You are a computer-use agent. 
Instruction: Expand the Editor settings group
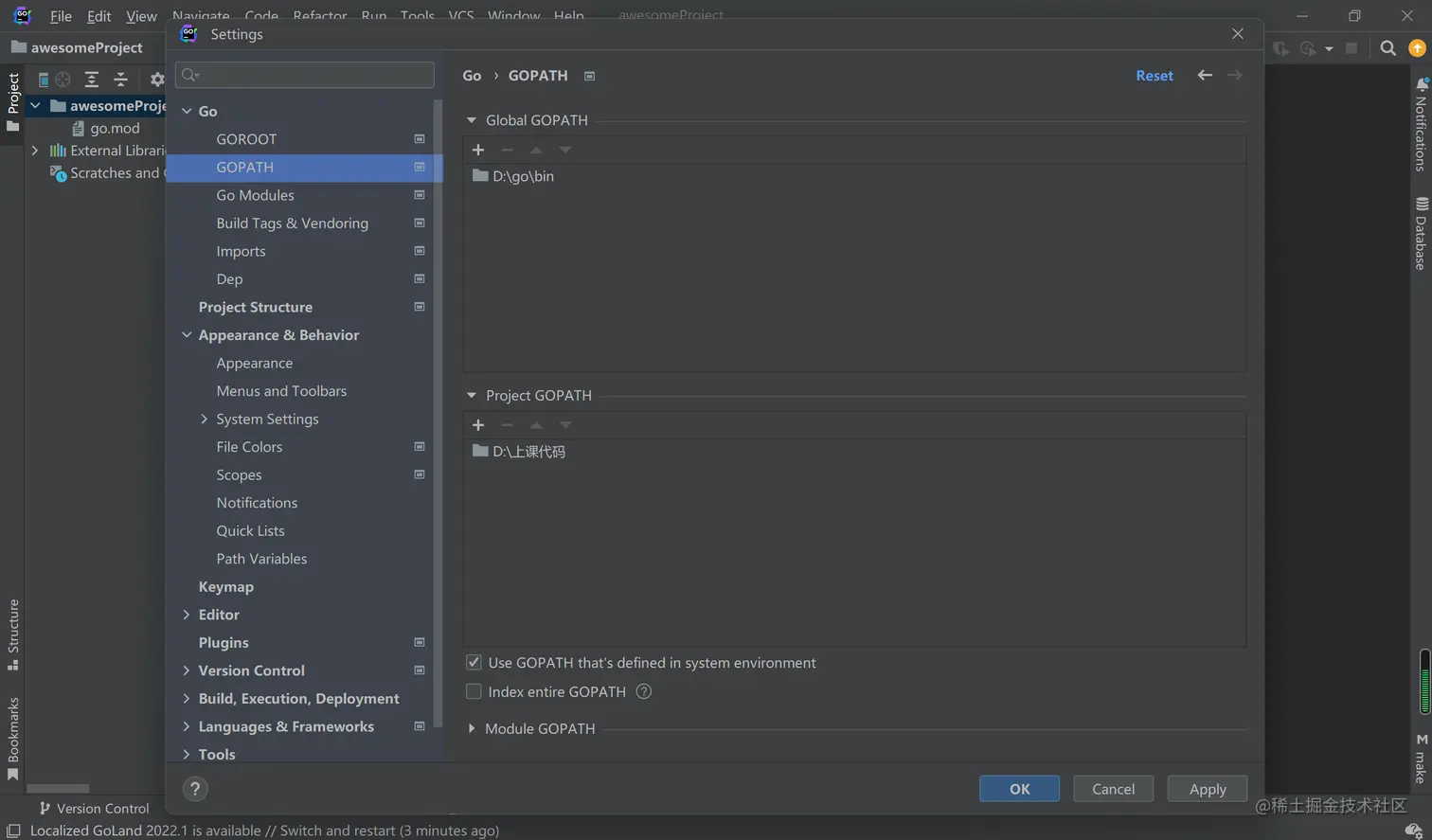(187, 615)
